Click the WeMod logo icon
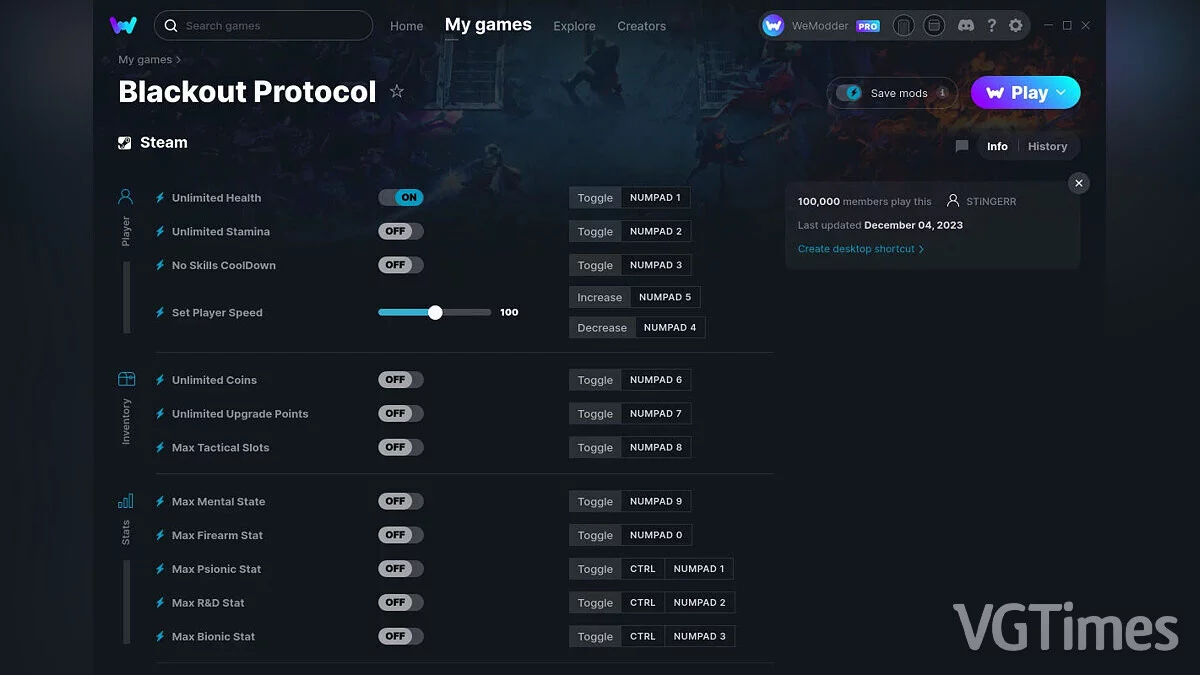 pos(123,25)
